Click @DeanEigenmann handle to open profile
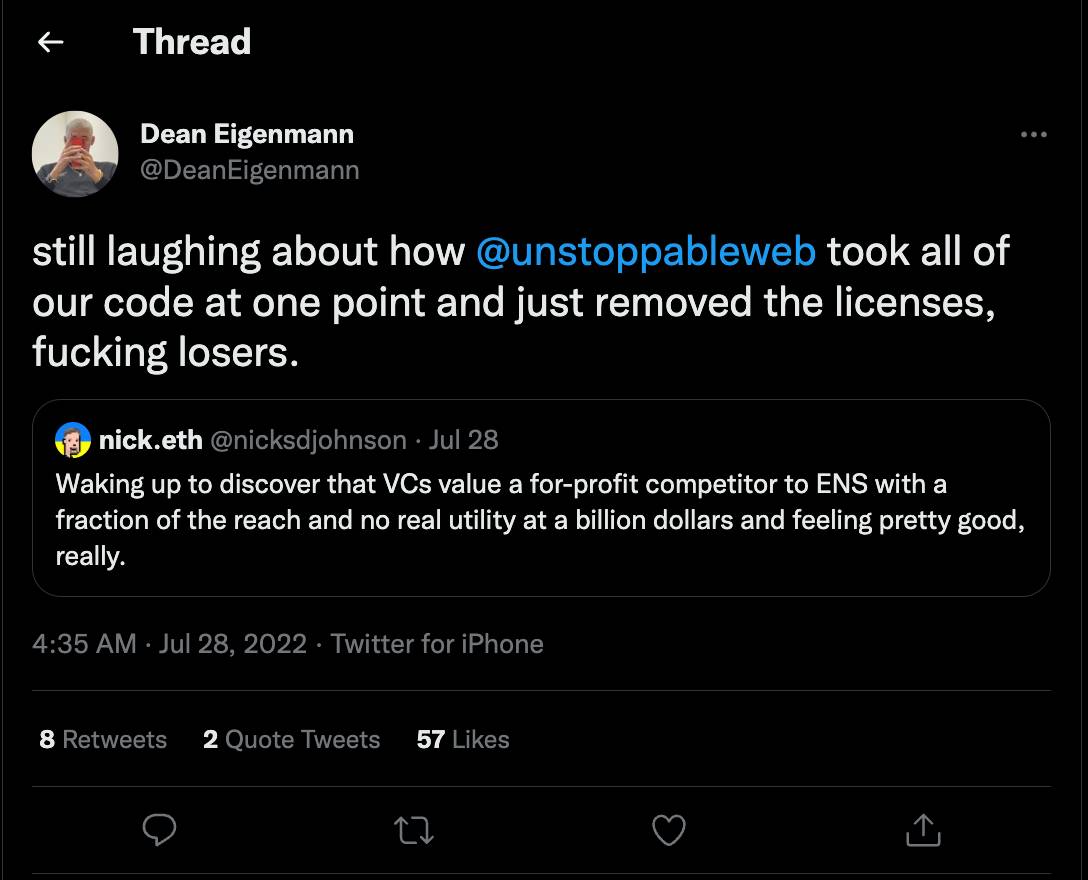The height and width of the screenshot is (880, 1088). 252,170
